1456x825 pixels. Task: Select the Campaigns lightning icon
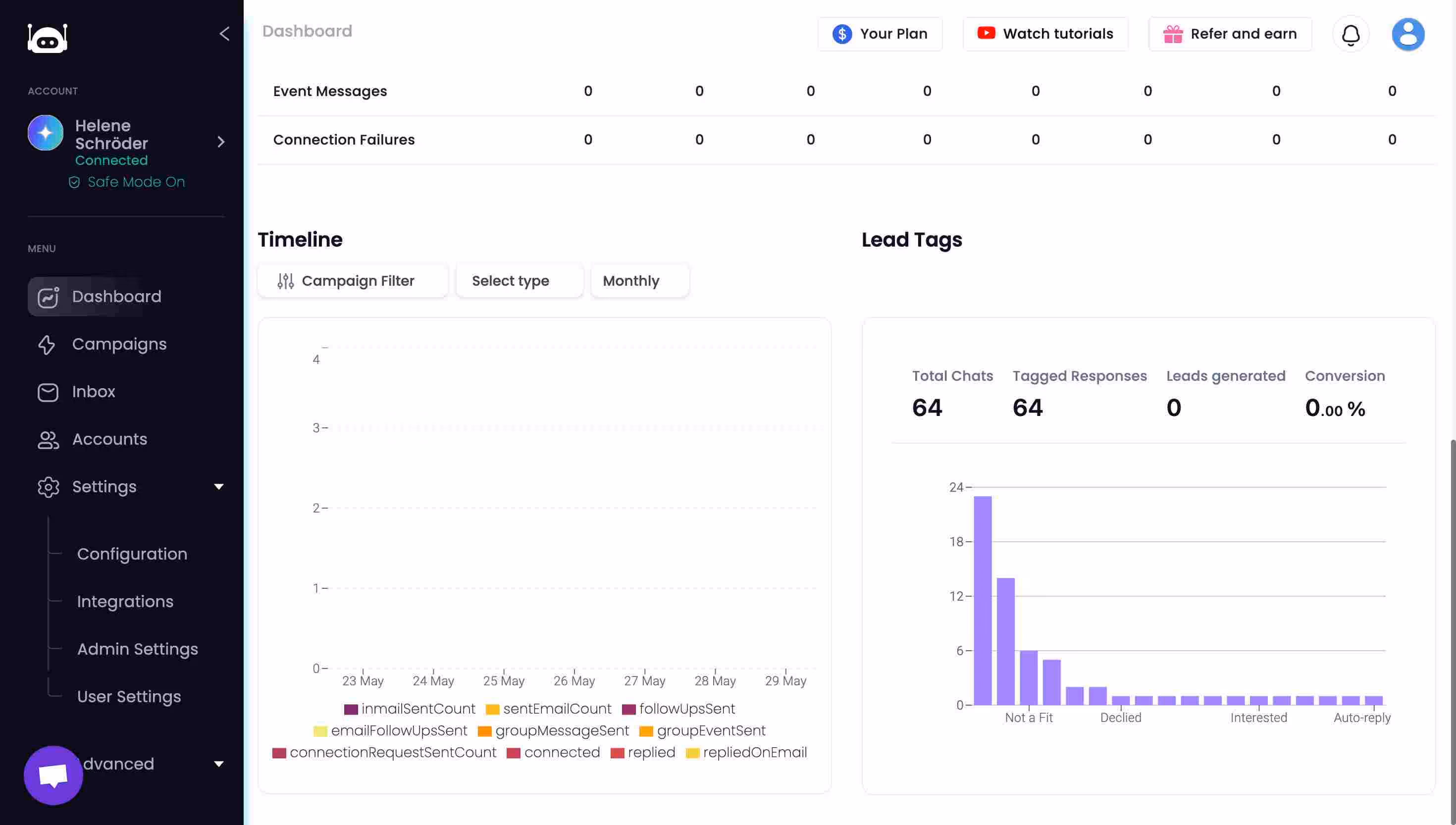tap(48, 345)
